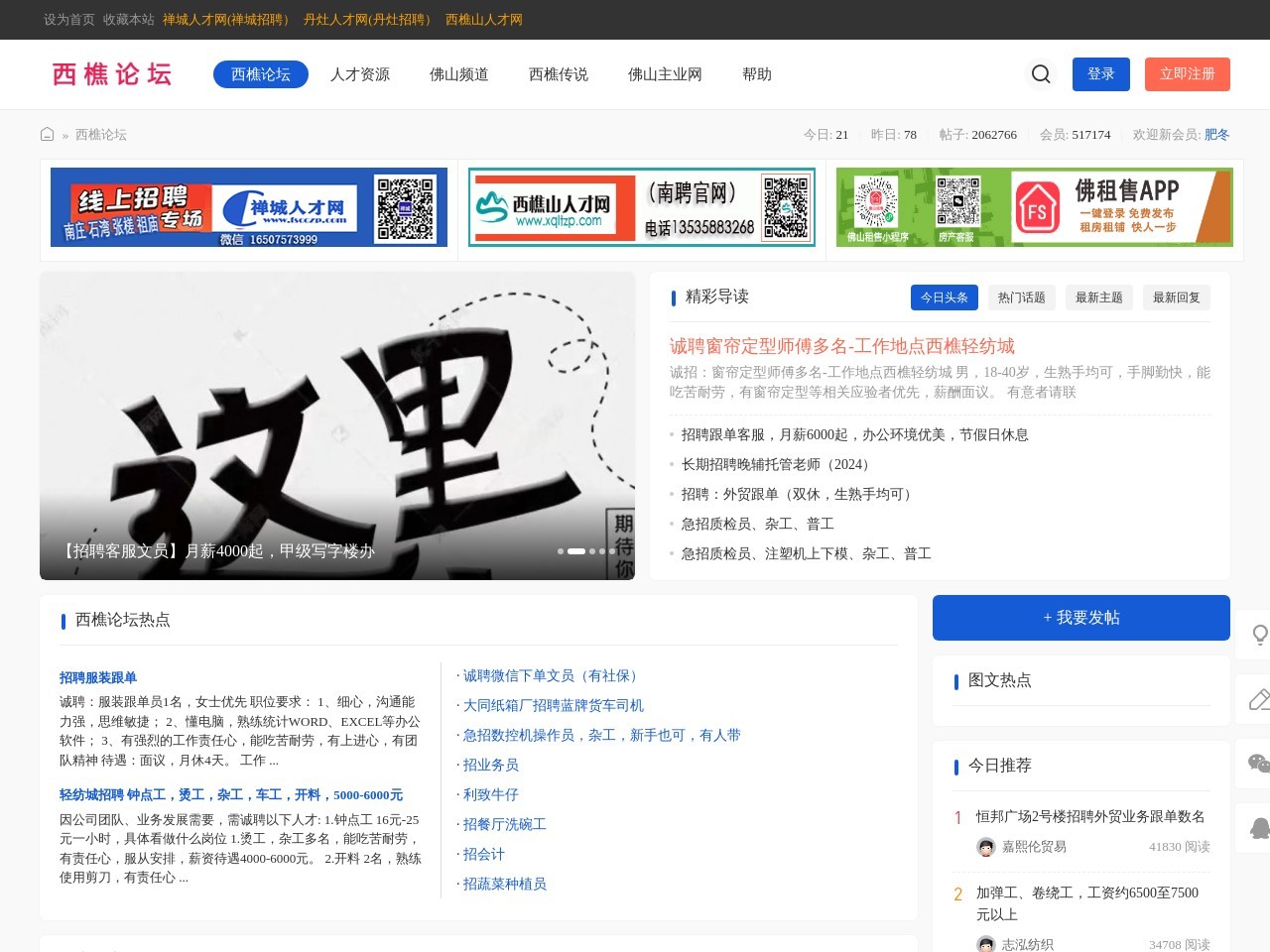Select 今日头条 in the highlights panel
Screen dimensions: 1270x952
[x=944, y=297]
